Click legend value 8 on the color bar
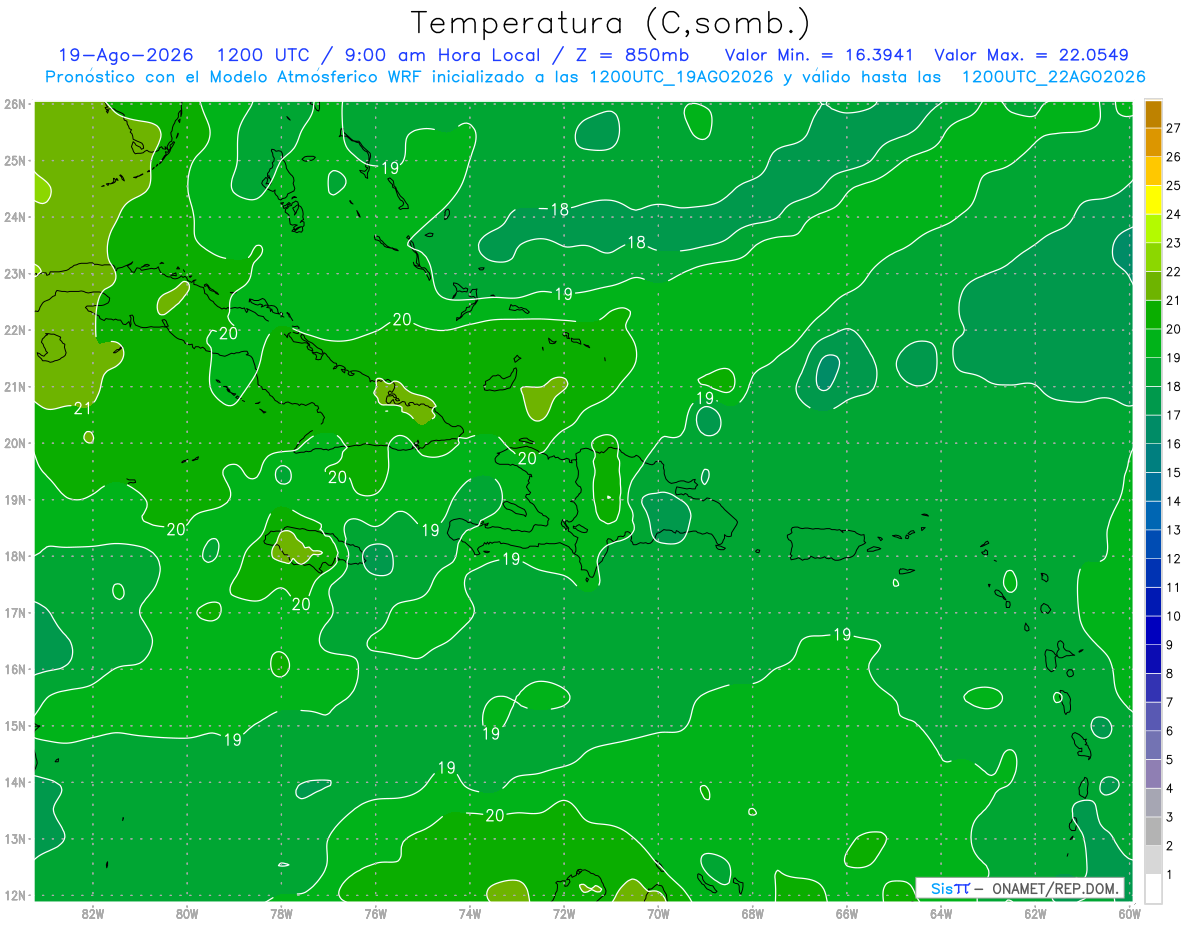This screenshot has width=1200, height=927. [x=1170, y=673]
